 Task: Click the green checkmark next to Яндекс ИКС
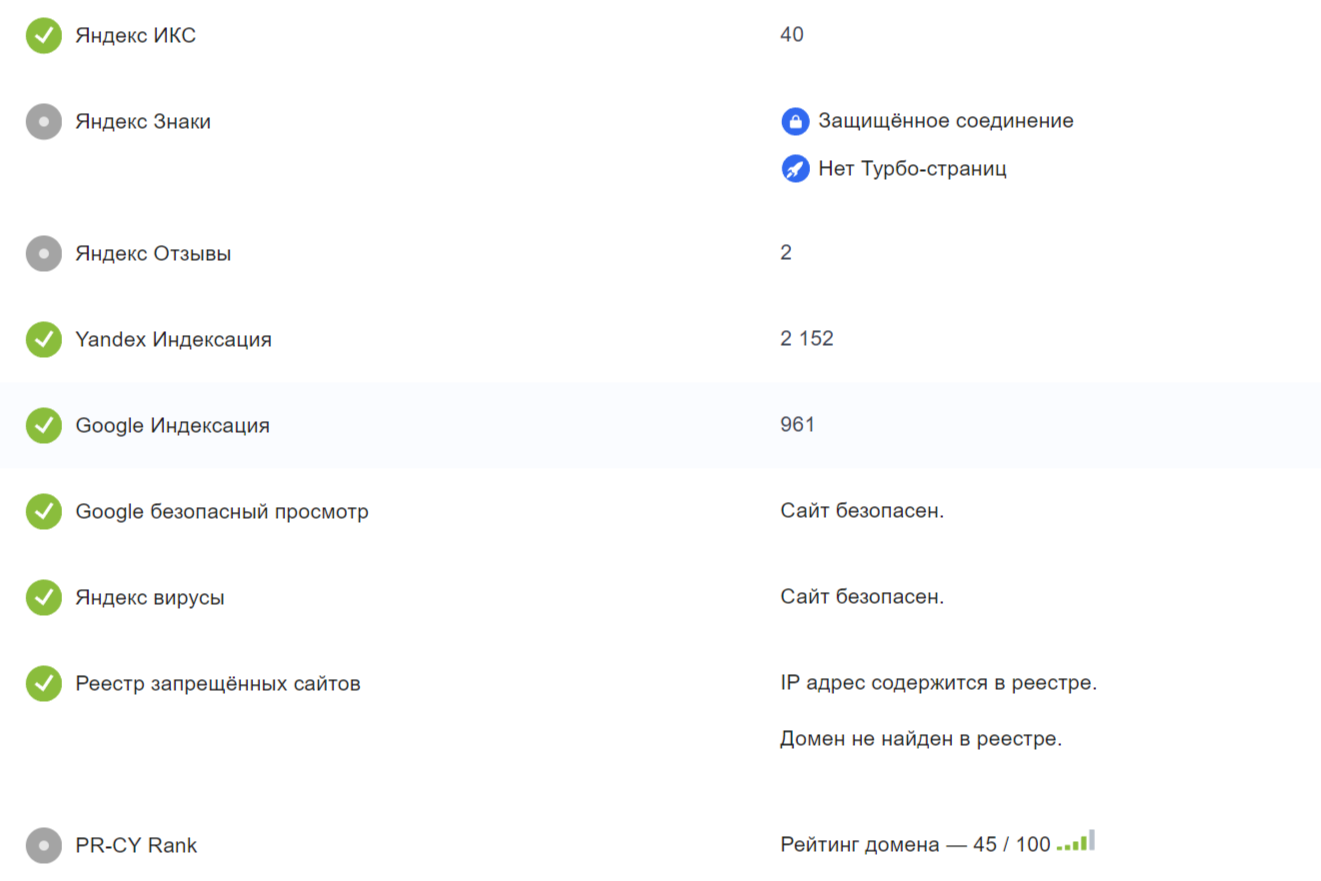43,36
